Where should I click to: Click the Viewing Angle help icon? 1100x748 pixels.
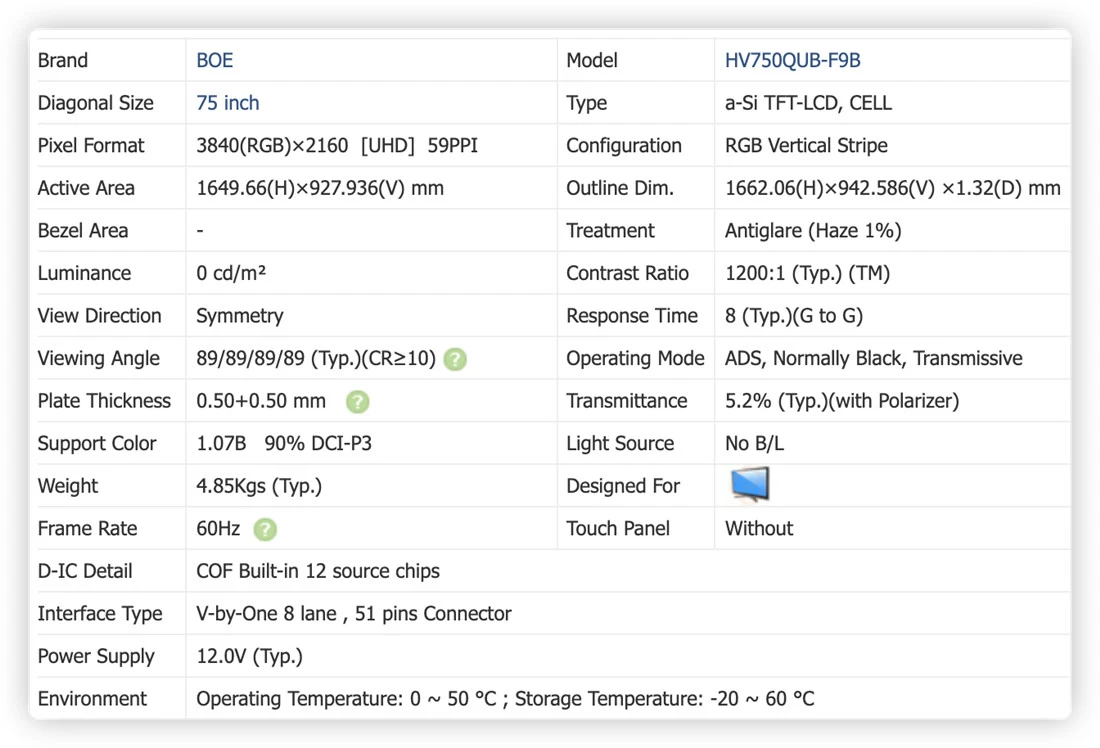coord(455,359)
